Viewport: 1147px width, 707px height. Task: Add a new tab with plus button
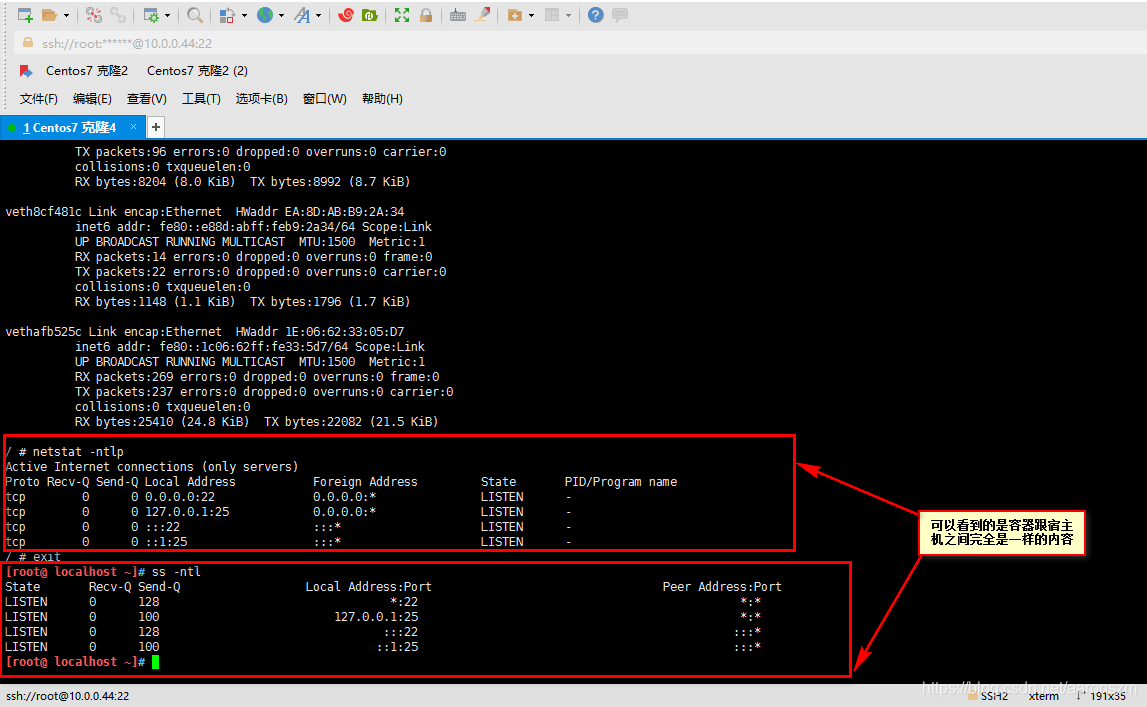[156, 127]
